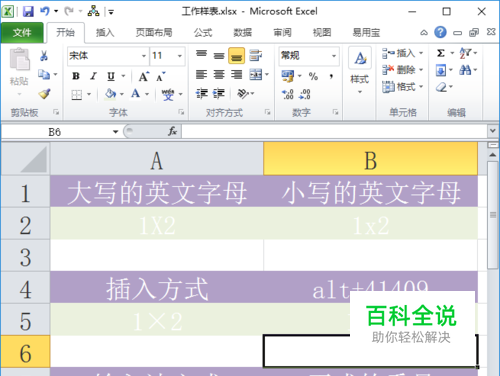Toggle bold formatting

point(76,76)
